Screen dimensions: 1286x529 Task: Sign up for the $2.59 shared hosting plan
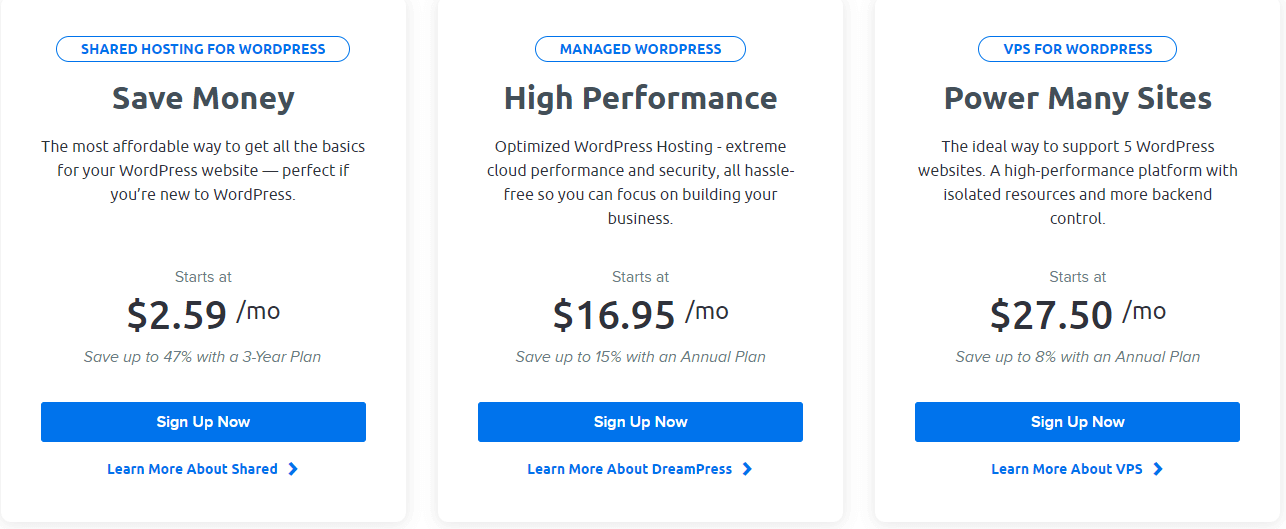pyautogui.click(x=203, y=422)
